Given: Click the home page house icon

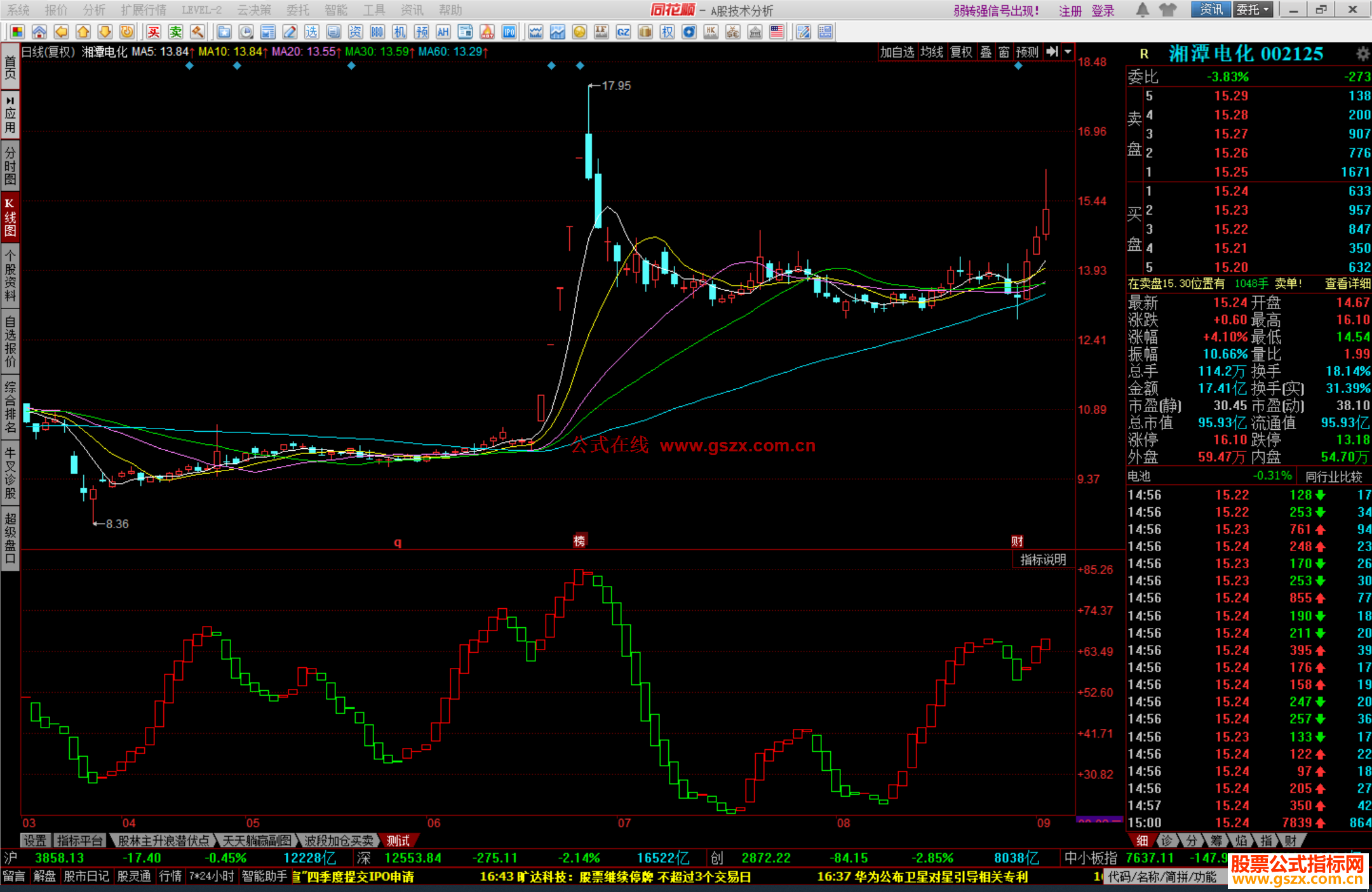Looking at the screenshot, I should pos(39,32).
